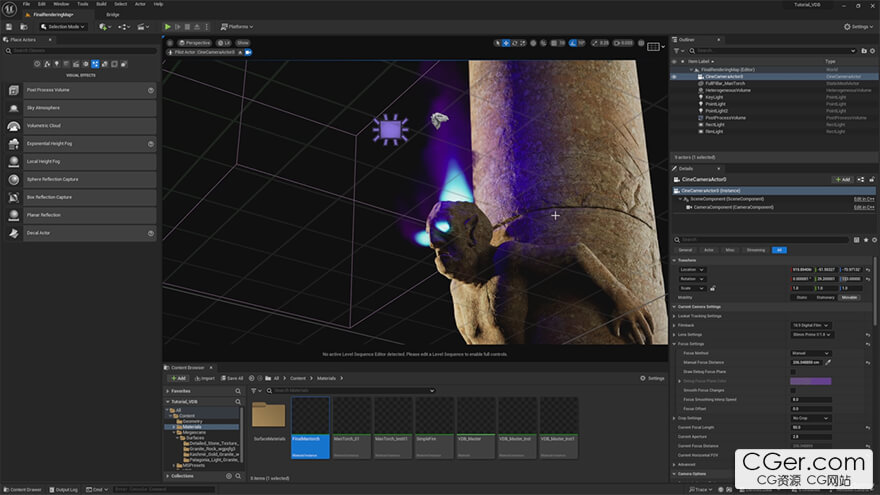Image resolution: width=880 pixels, height=495 pixels.
Task: Toggle visibility of CineCameraActor0 in Outliner
Action: (674, 76)
